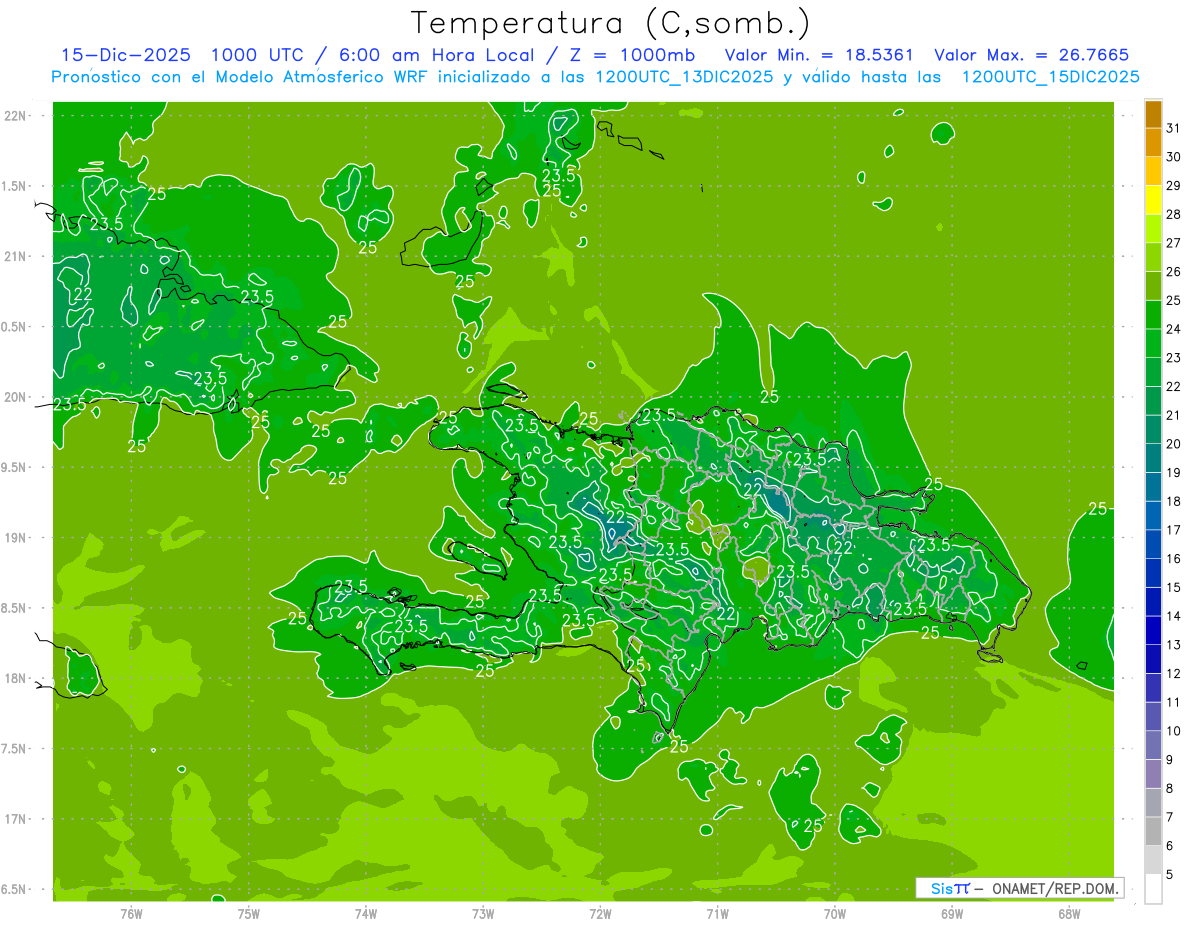Click the '22N' latitude axis label
Image resolution: width=1200 pixels, height=927 pixels.
(x=16, y=116)
